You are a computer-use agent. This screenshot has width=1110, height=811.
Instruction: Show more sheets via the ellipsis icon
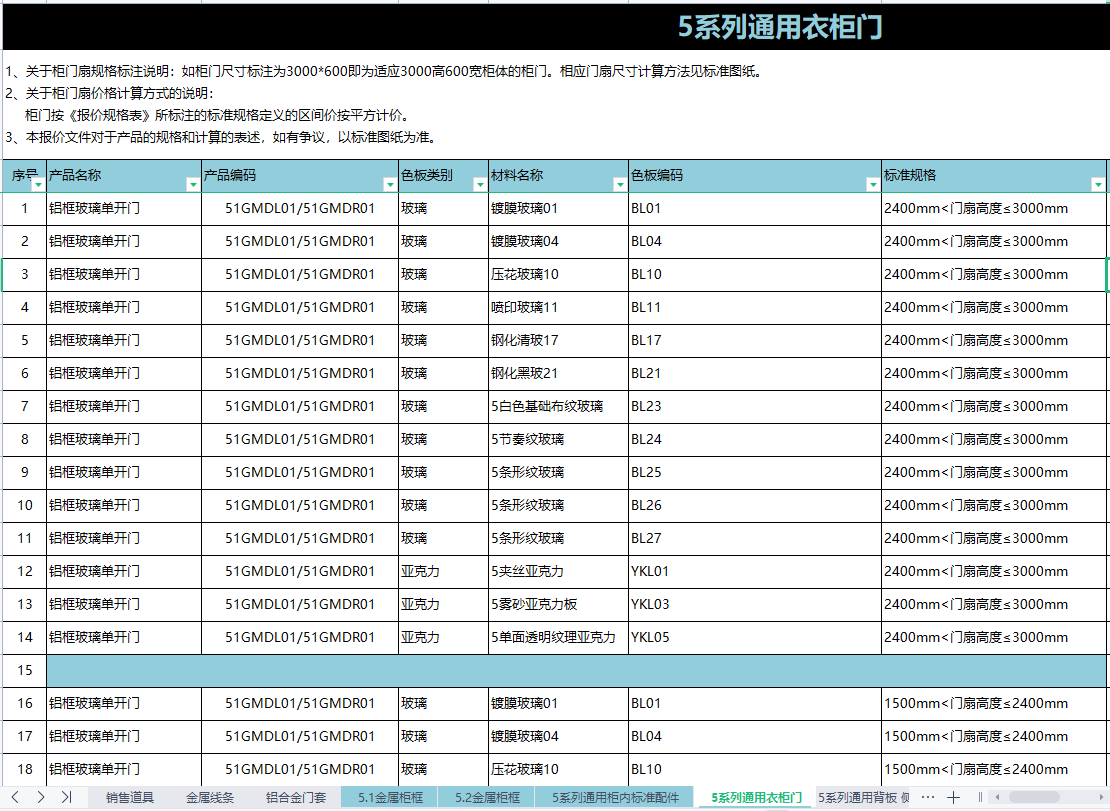pyautogui.click(x=927, y=797)
